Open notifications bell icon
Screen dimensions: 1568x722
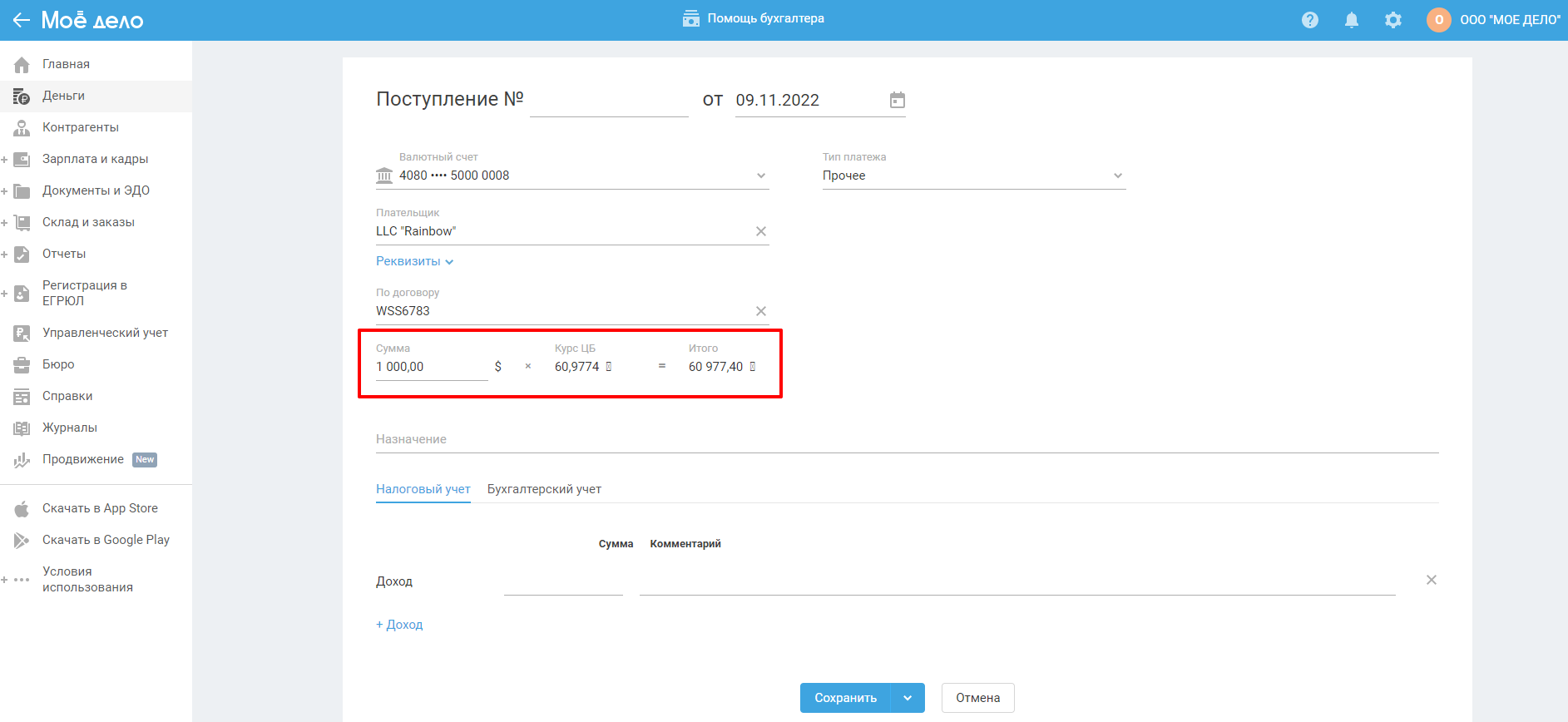click(x=1351, y=20)
